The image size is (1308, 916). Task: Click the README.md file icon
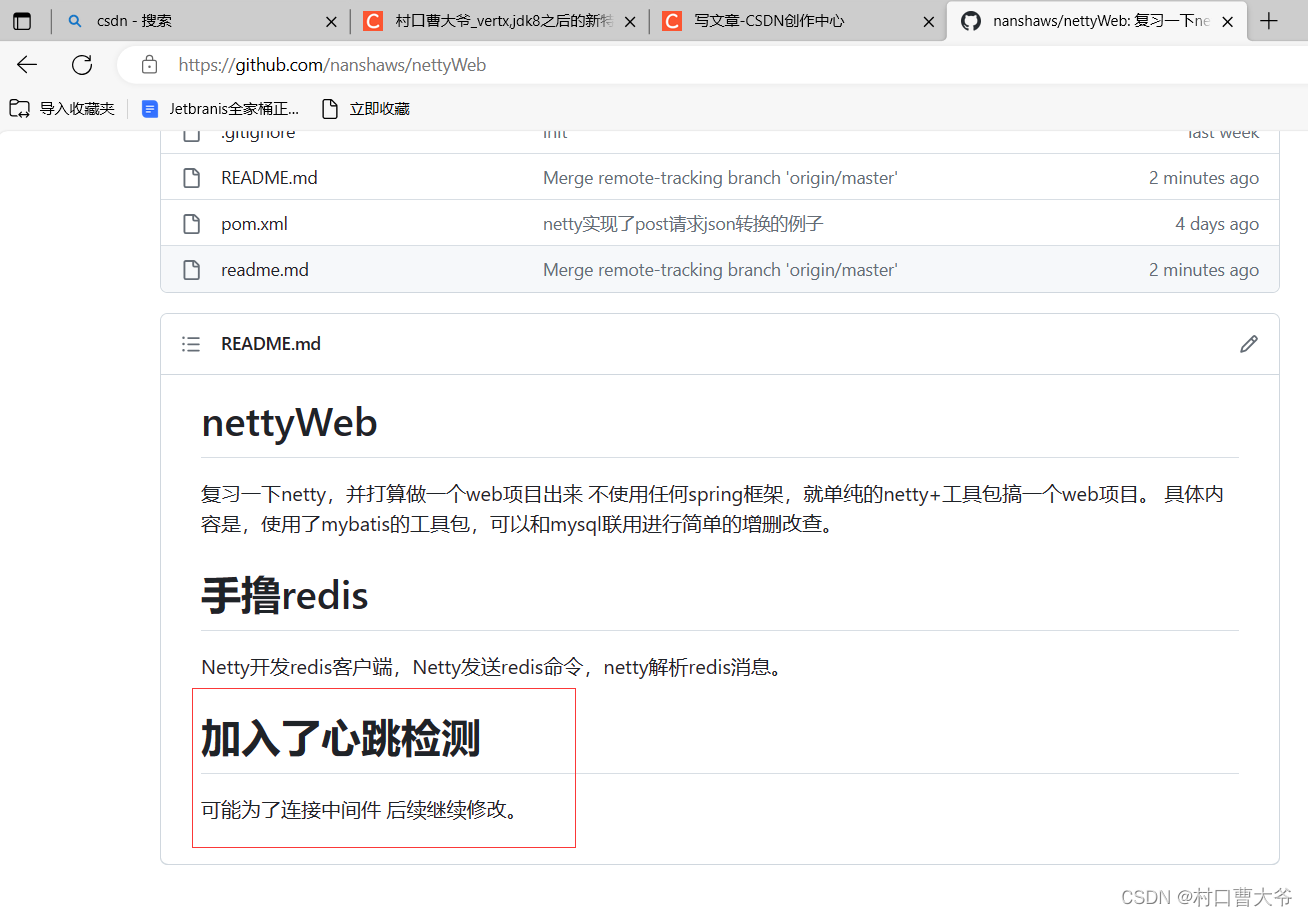point(191,178)
